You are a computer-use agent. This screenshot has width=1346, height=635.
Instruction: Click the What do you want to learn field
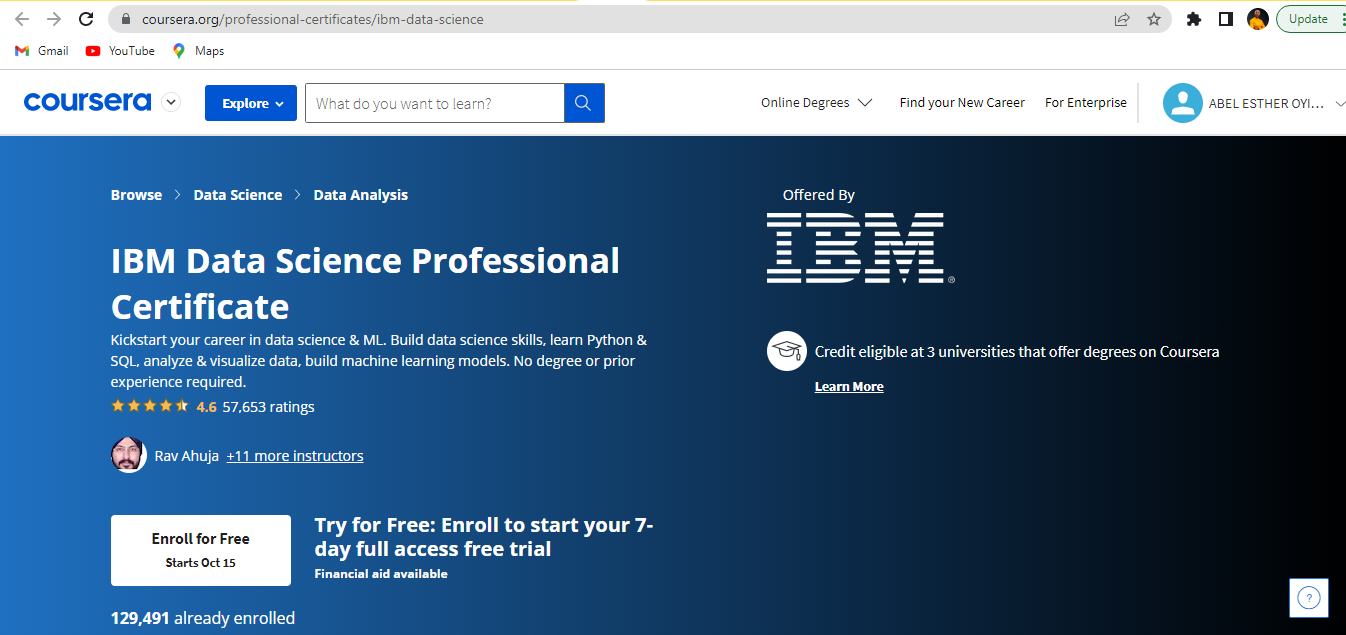click(435, 103)
